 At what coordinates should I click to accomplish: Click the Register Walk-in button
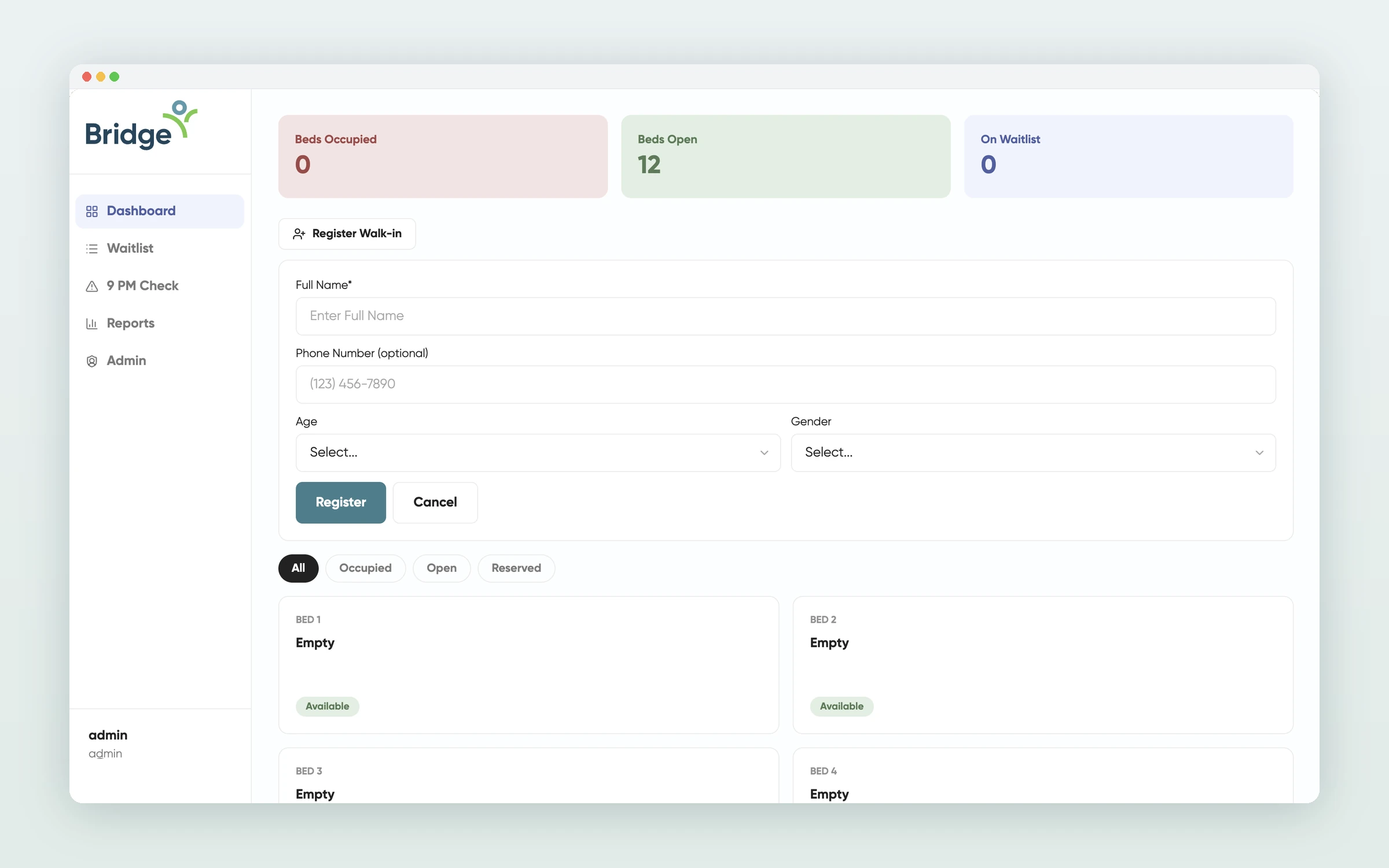pos(347,234)
